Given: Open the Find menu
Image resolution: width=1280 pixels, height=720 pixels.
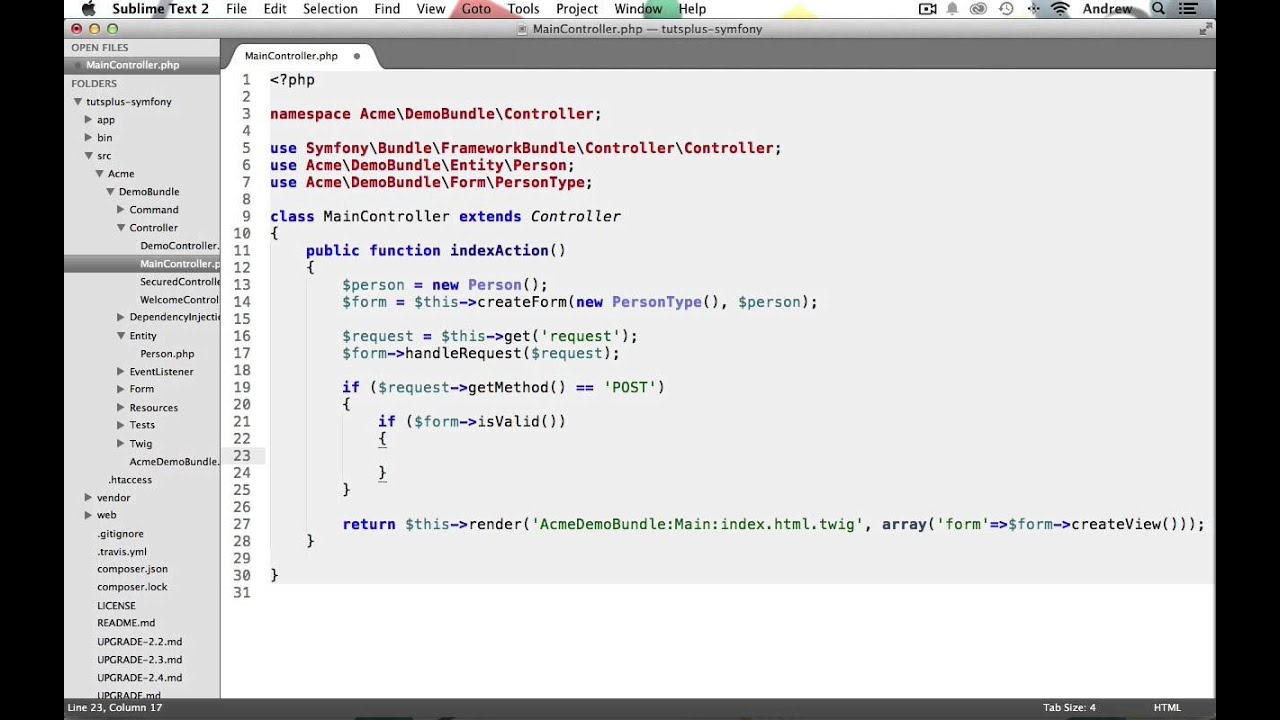Looking at the screenshot, I should pos(387,9).
